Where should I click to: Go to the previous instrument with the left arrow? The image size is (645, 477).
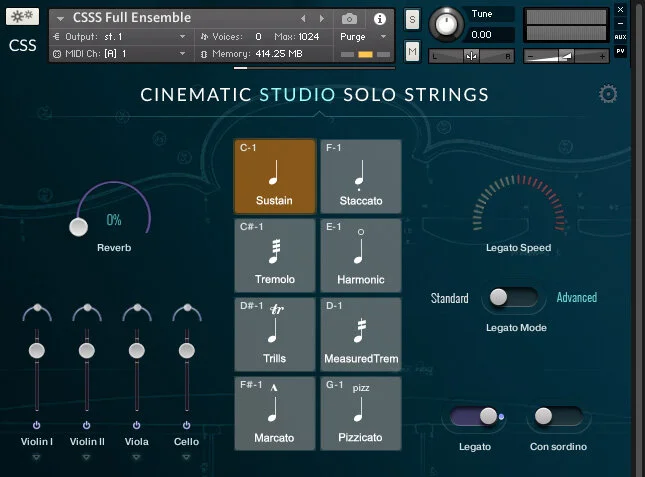tap(303, 19)
